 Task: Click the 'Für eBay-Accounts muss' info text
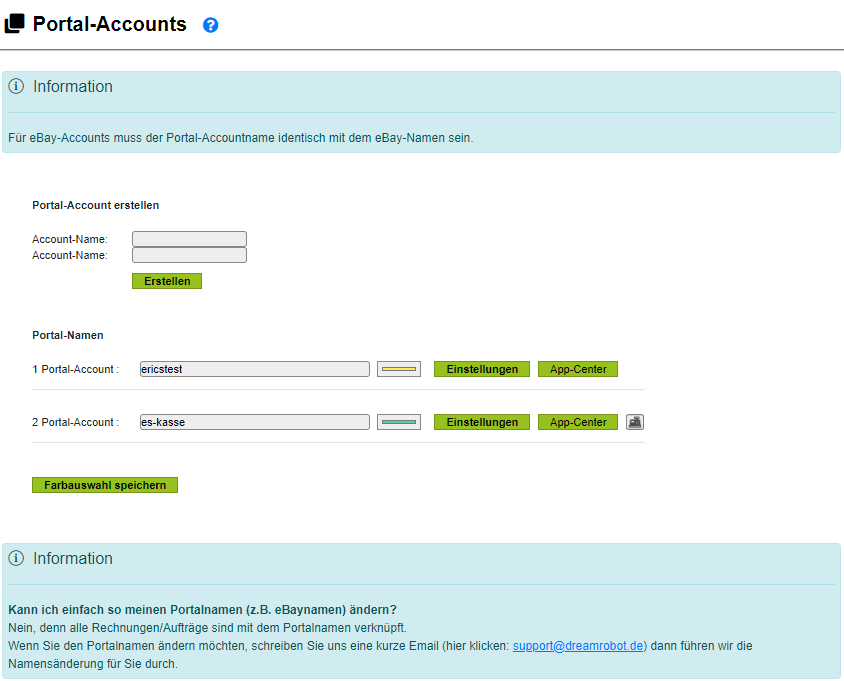(241, 138)
